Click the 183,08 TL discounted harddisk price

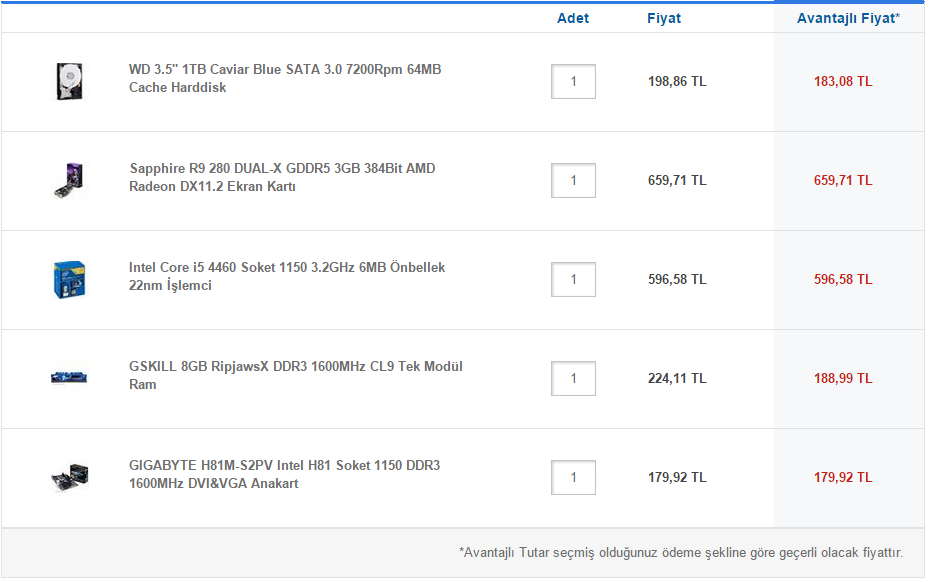843,82
